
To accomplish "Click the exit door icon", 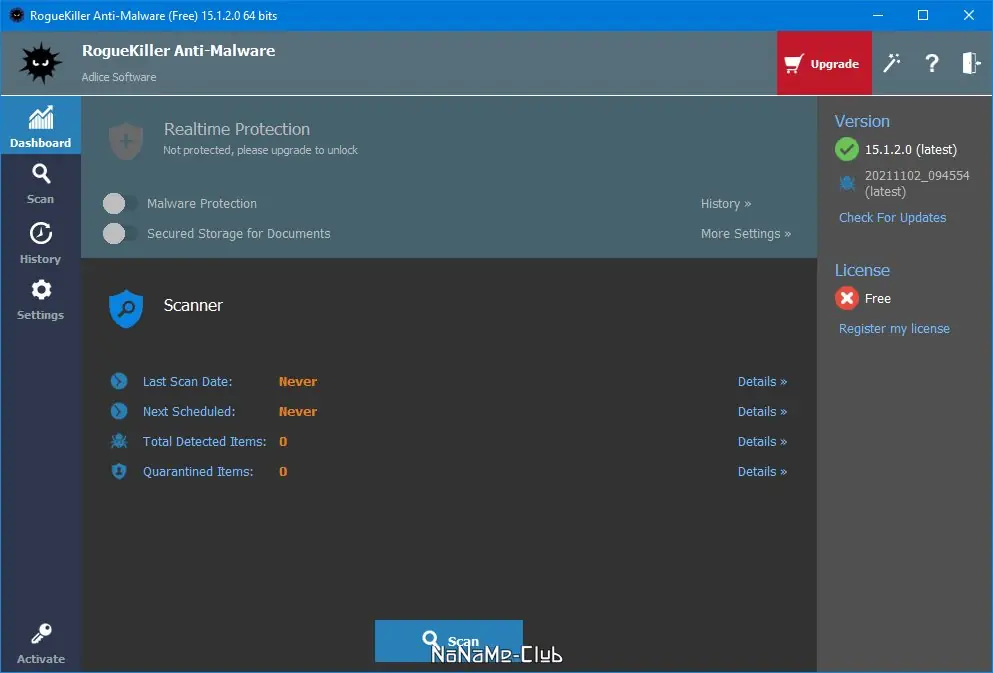I will (971, 63).
